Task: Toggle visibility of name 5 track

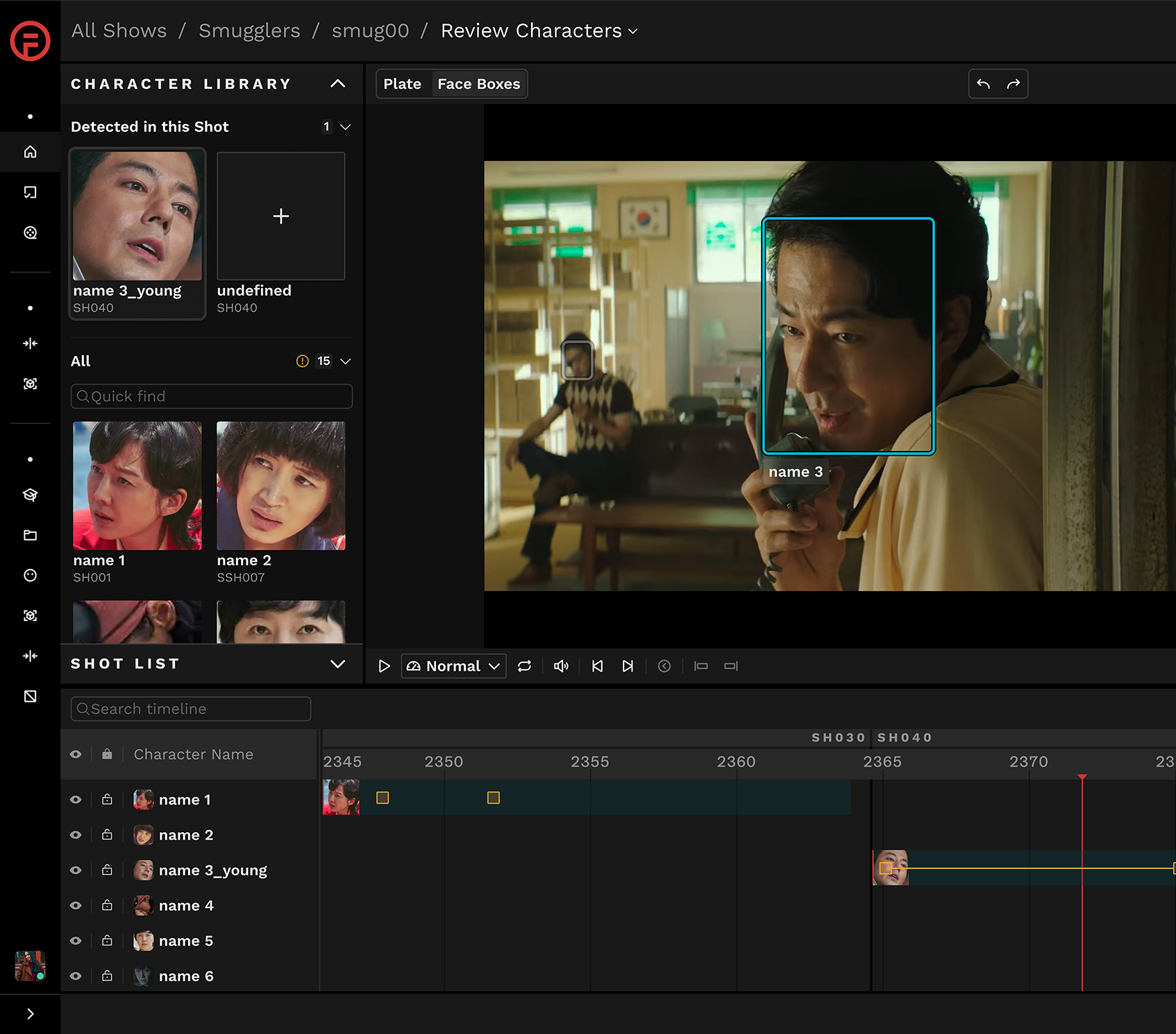Action: (76, 941)
